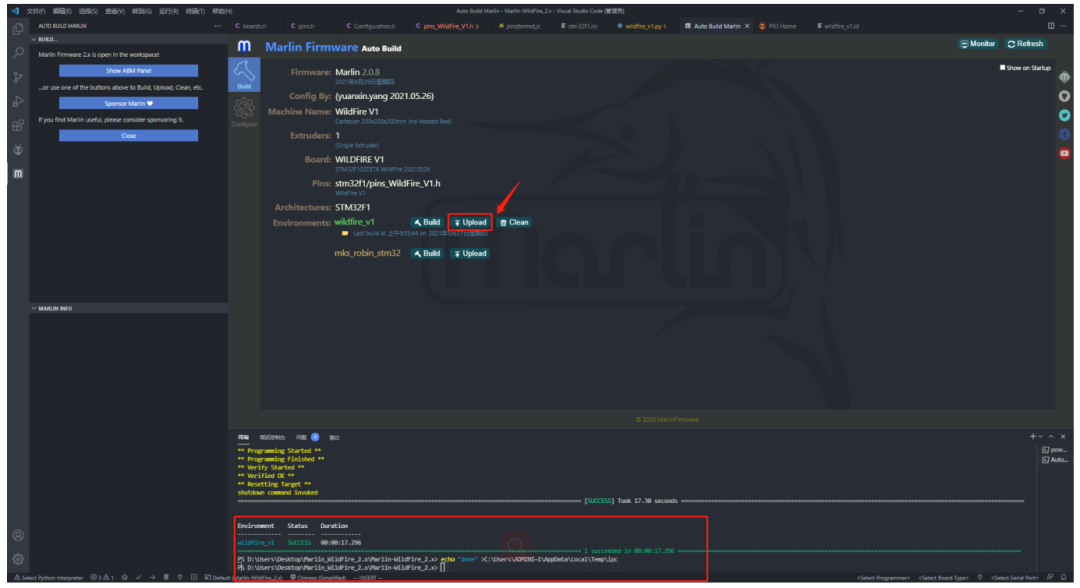Click the errors and warnings status bar indicator
This screenshot has width=1080, height=588.
[101, 578]
